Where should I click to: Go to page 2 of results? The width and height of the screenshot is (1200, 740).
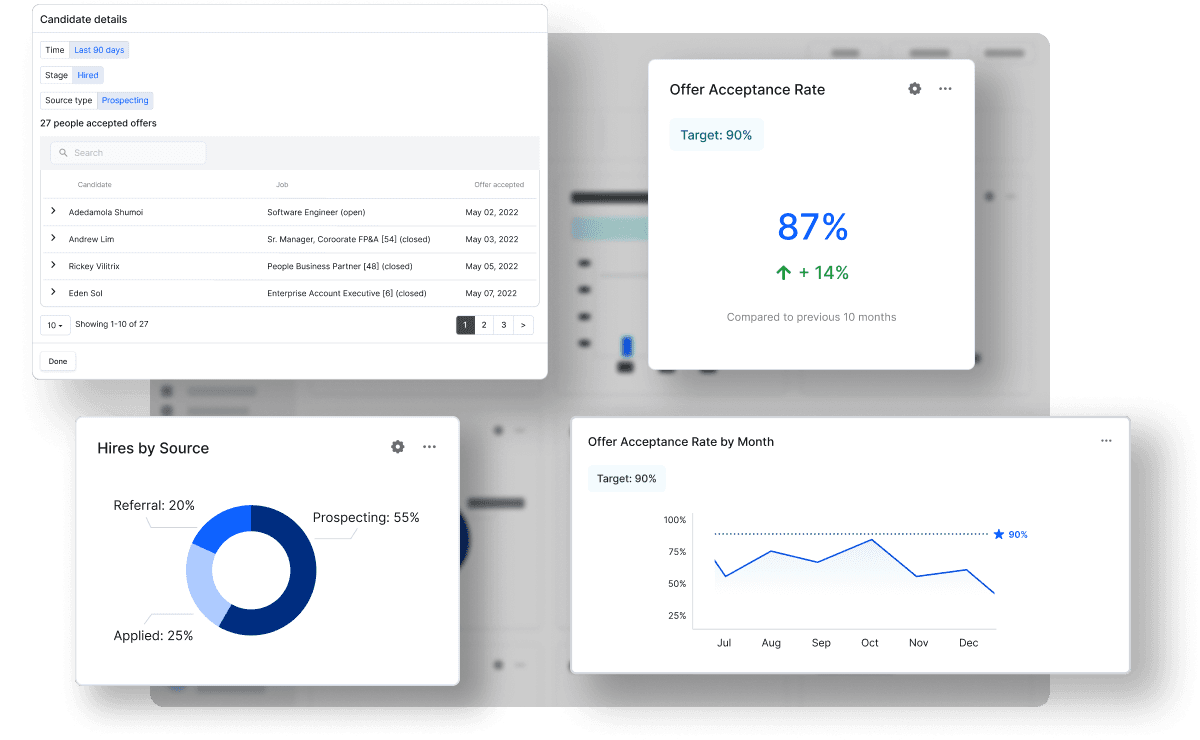[x=484, y=324]
